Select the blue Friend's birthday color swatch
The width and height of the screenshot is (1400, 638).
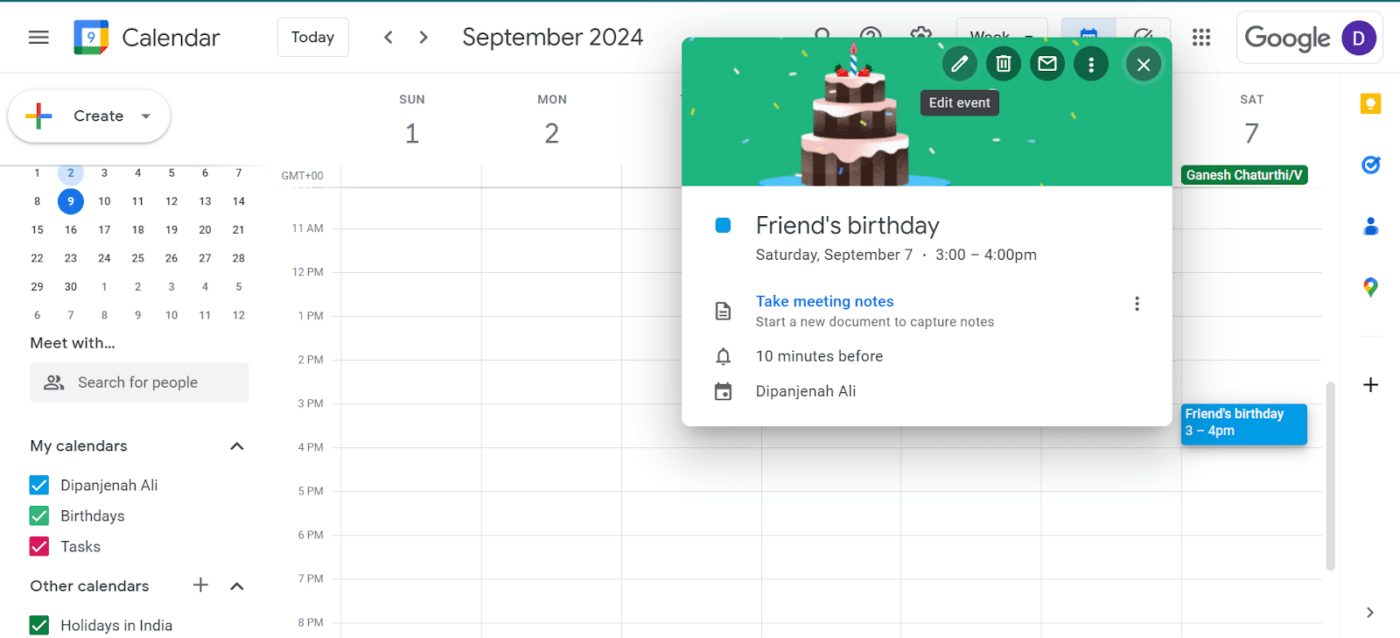(x=723, y=226)
